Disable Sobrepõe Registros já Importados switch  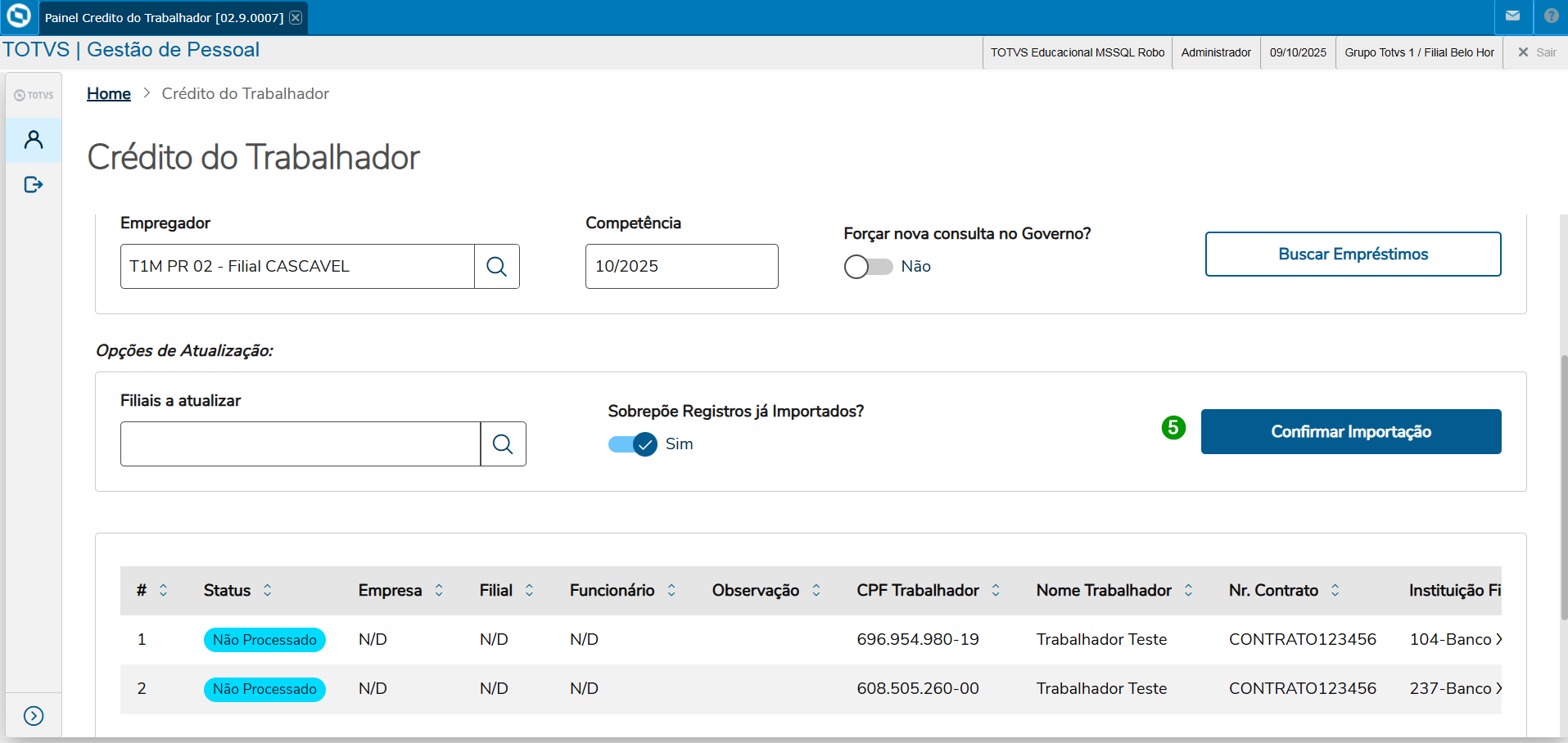pos(633,444)
